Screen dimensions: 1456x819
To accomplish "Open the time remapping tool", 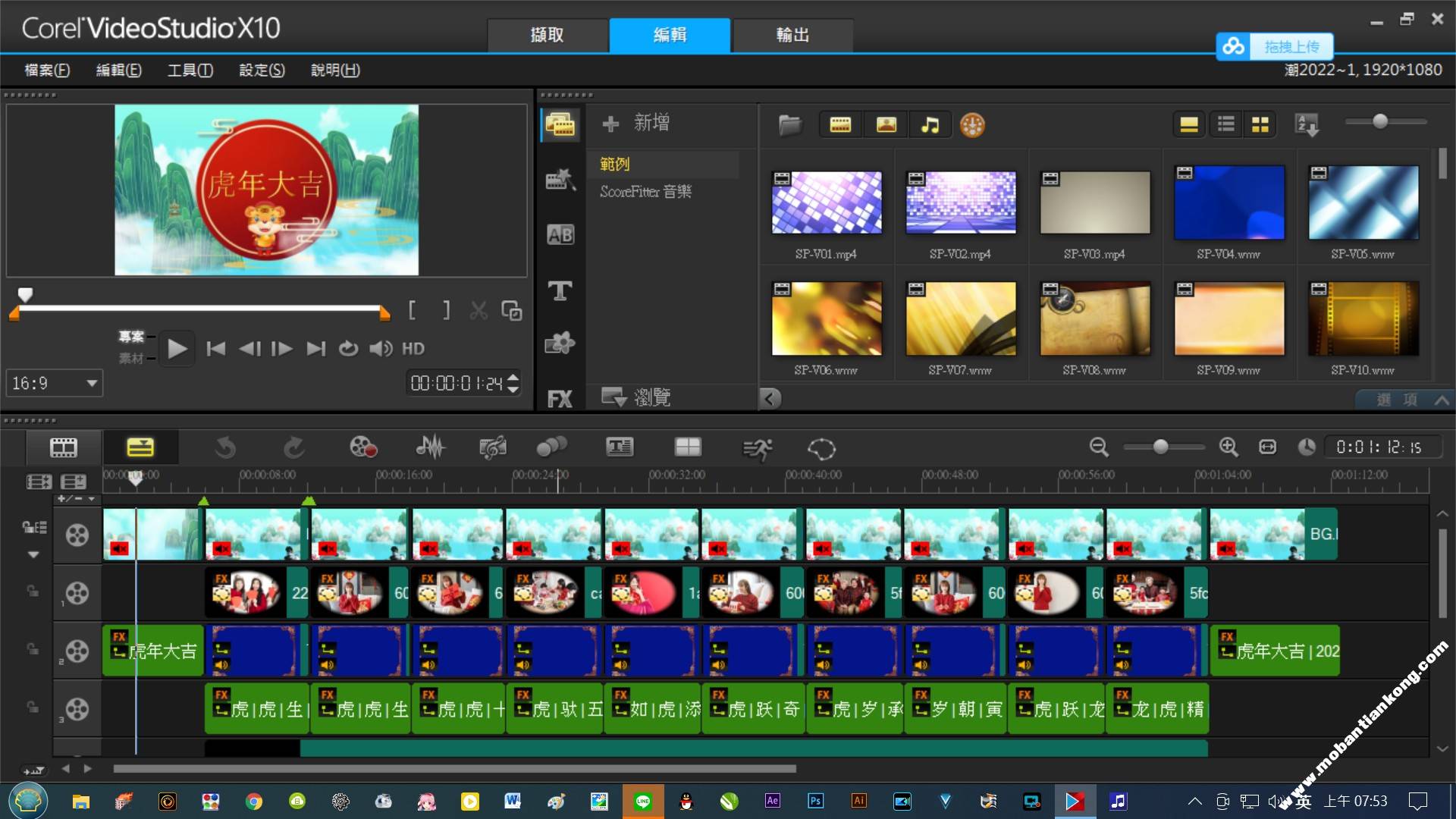I will click(757, 449).
